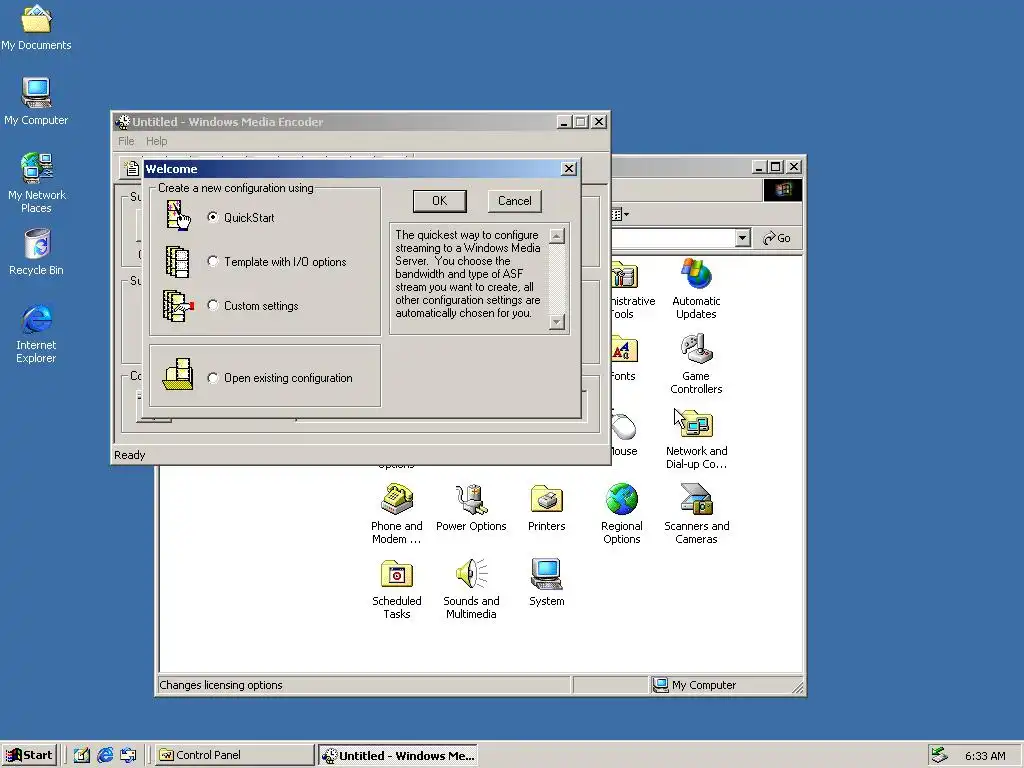Click the description box scroll-down arrow
This screenshot has width=1024, height=768.
[x=557, y=322]
